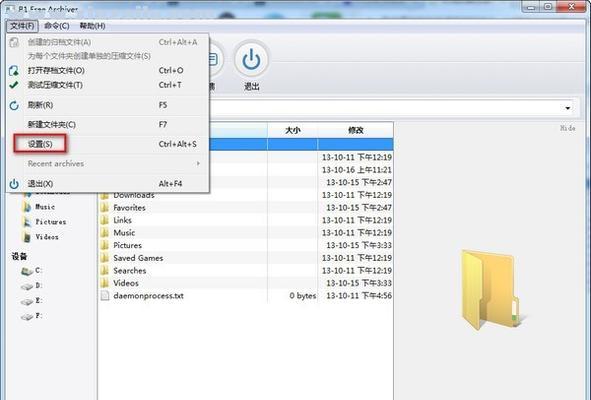The height and width of the screenshot is (400, 591).
Task: Click the Favorites folder icon in list
Action: (x=105, y=208)
